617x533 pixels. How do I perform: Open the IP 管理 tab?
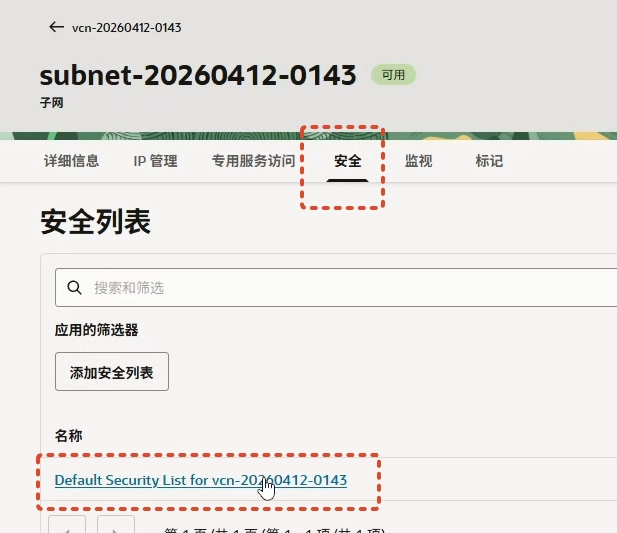(x=155, y=161)
